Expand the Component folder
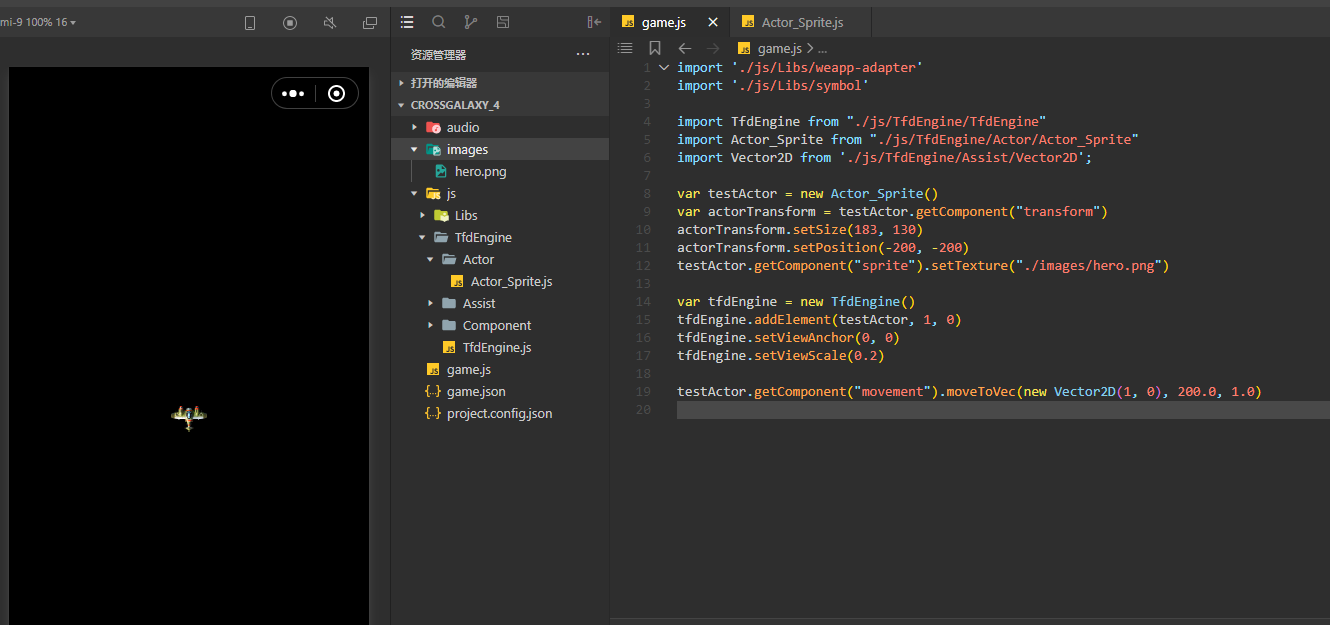 500,325
